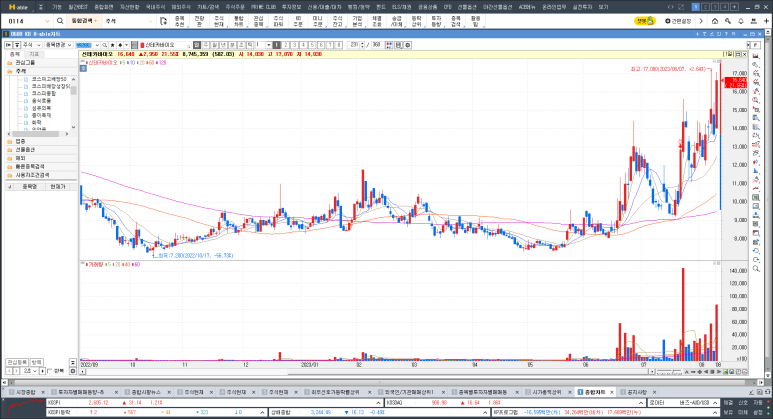Select chart layout slot 5 in chart toolbar

click(312, 45)
